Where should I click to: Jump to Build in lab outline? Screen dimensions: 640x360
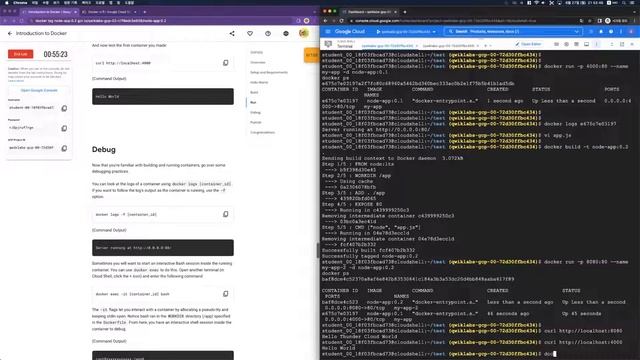pos(254,92)
